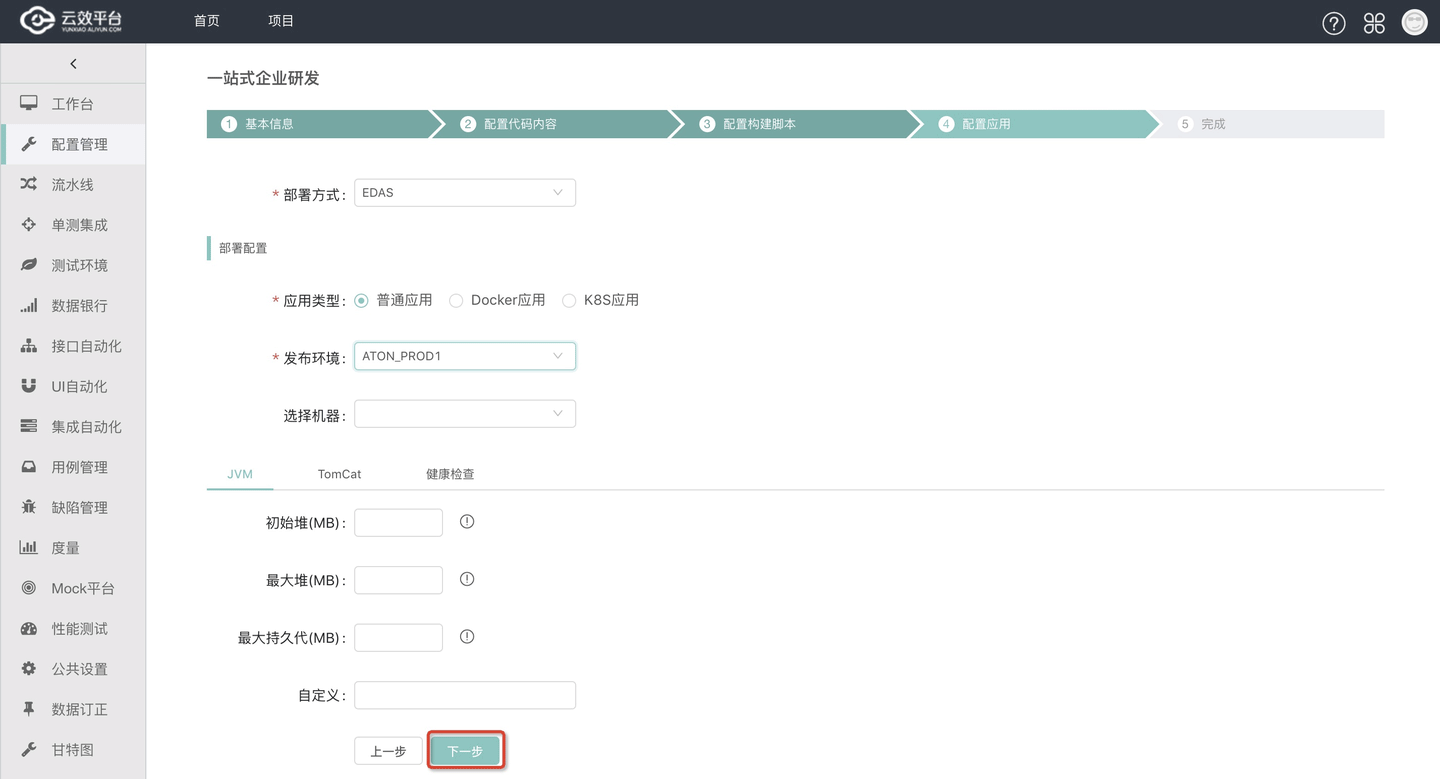Click the 性能测试 dashboard icon
Image resolution: width=1440 pixels, height=779 pixels.
tap(29, 628)
